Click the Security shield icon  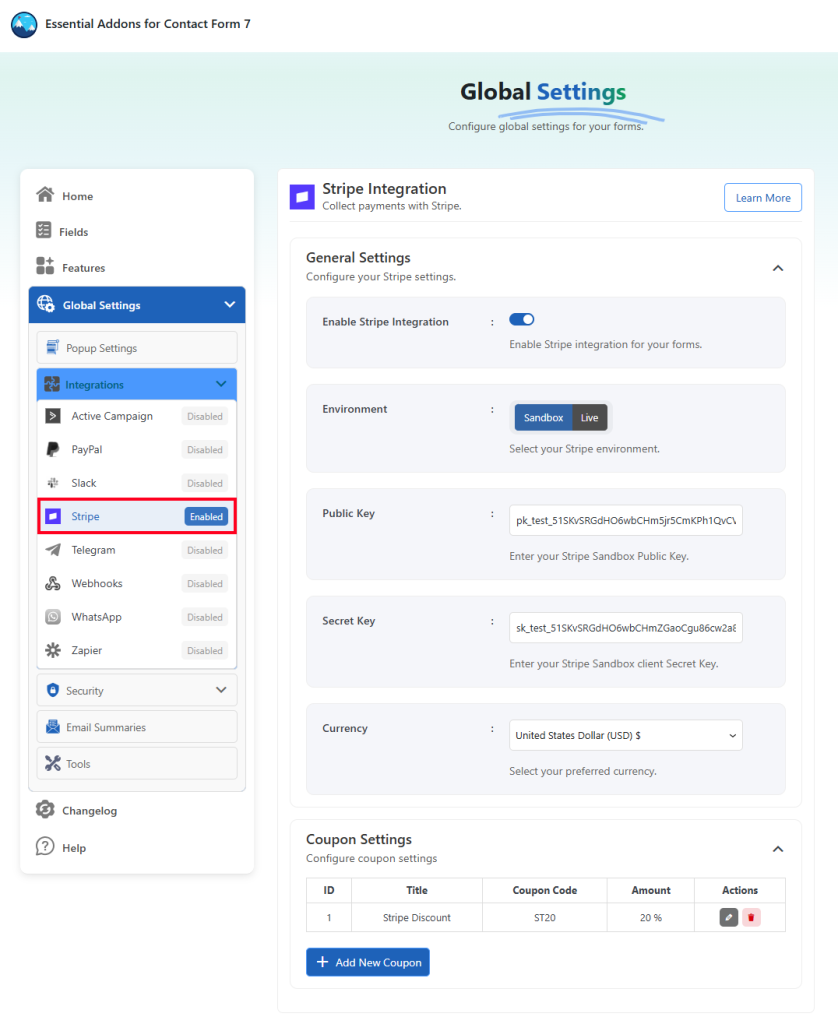click(53, 690)
